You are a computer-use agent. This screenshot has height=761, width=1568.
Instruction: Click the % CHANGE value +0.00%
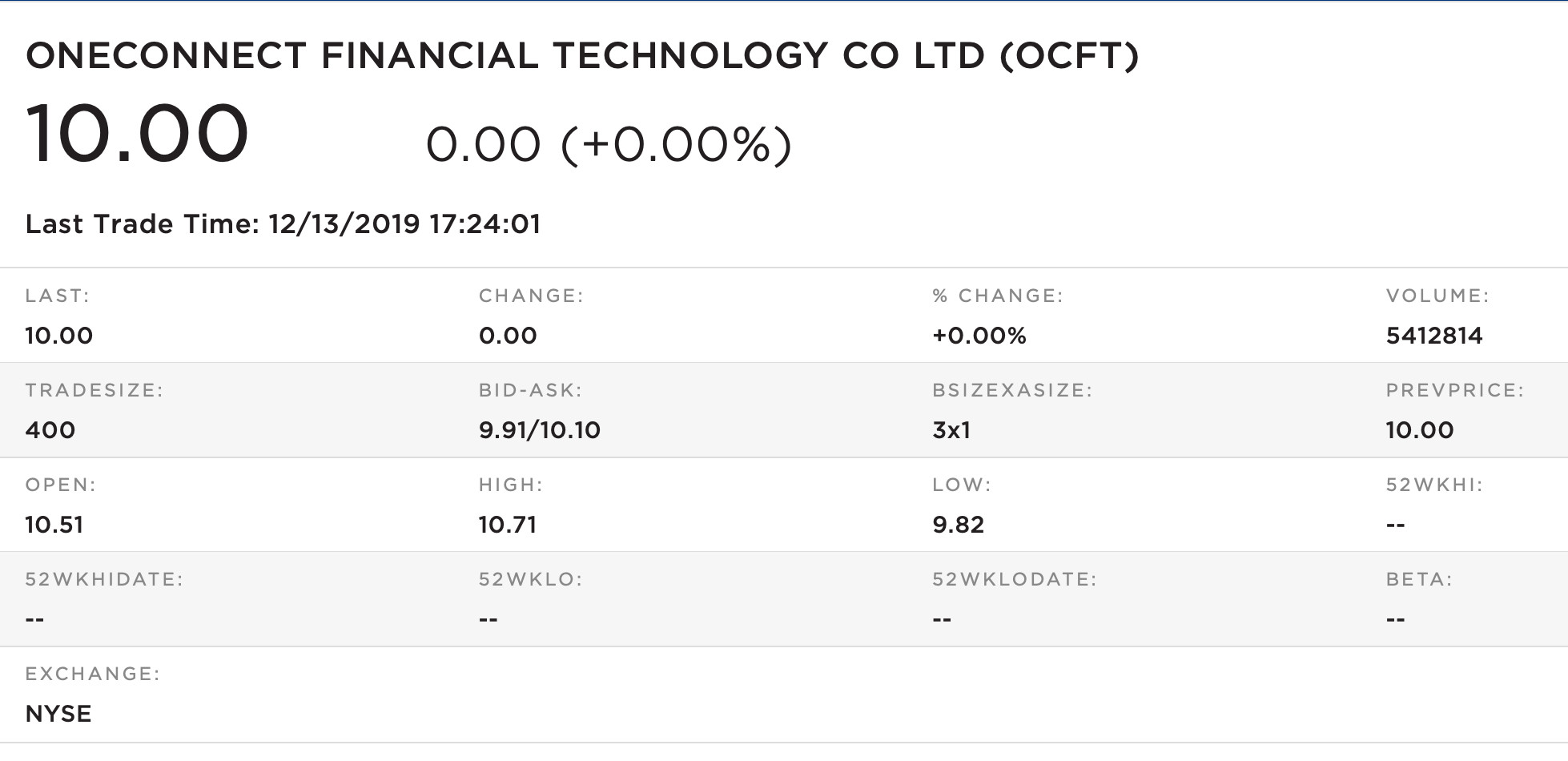tap(979, 336)
